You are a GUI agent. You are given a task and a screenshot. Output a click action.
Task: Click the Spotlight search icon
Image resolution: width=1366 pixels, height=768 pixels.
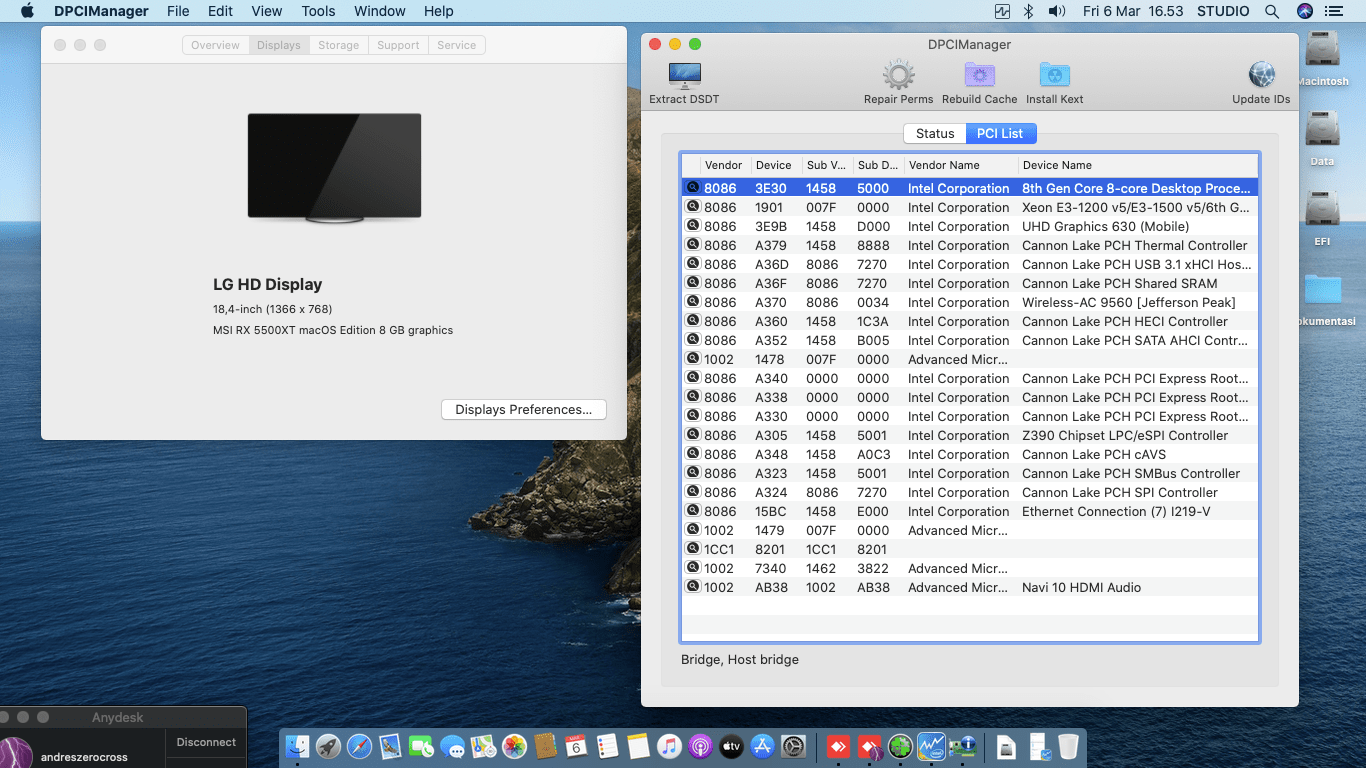(x=1272, y=11)
